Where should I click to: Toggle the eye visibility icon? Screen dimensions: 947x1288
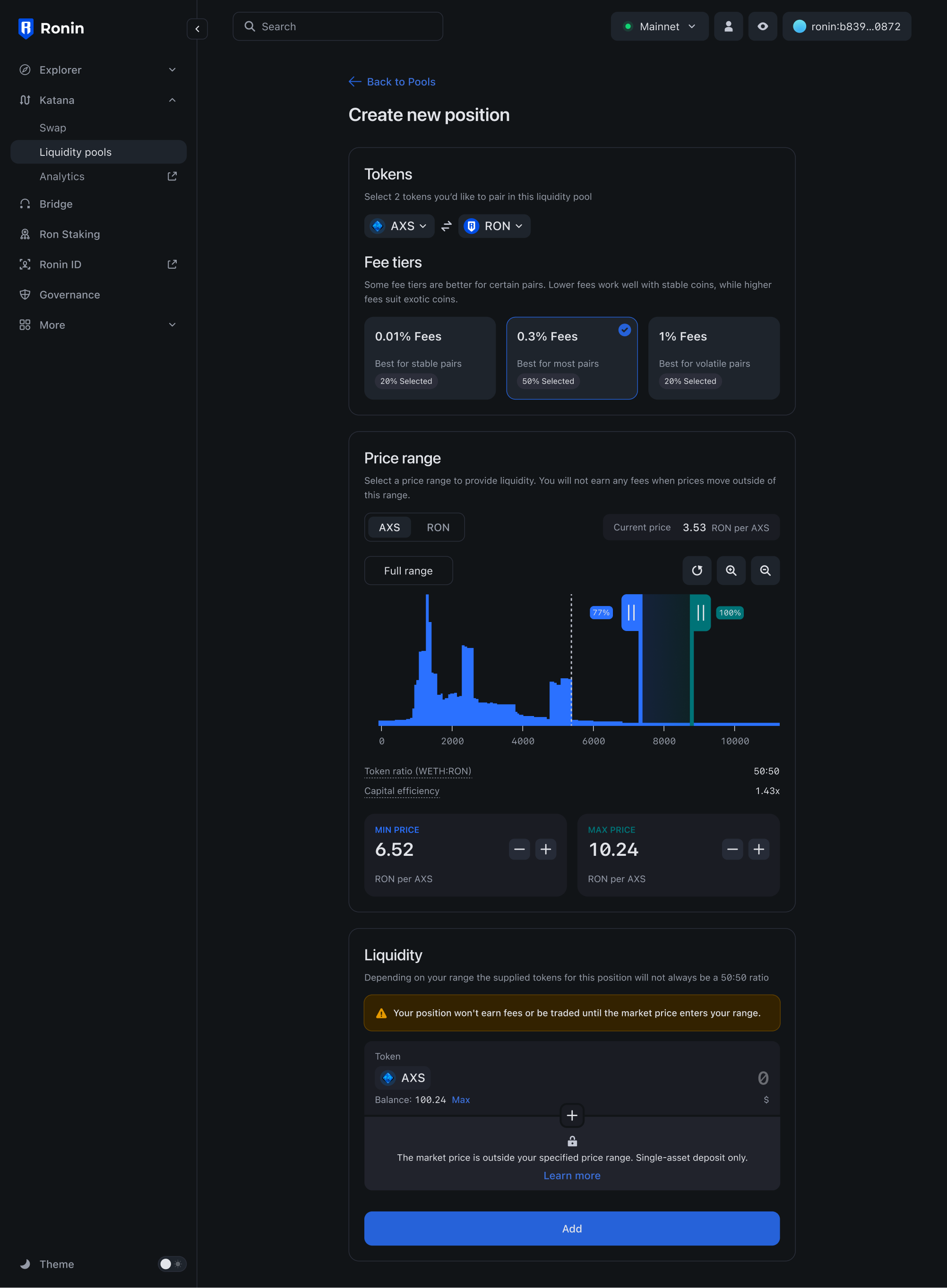tap(762, 26)
